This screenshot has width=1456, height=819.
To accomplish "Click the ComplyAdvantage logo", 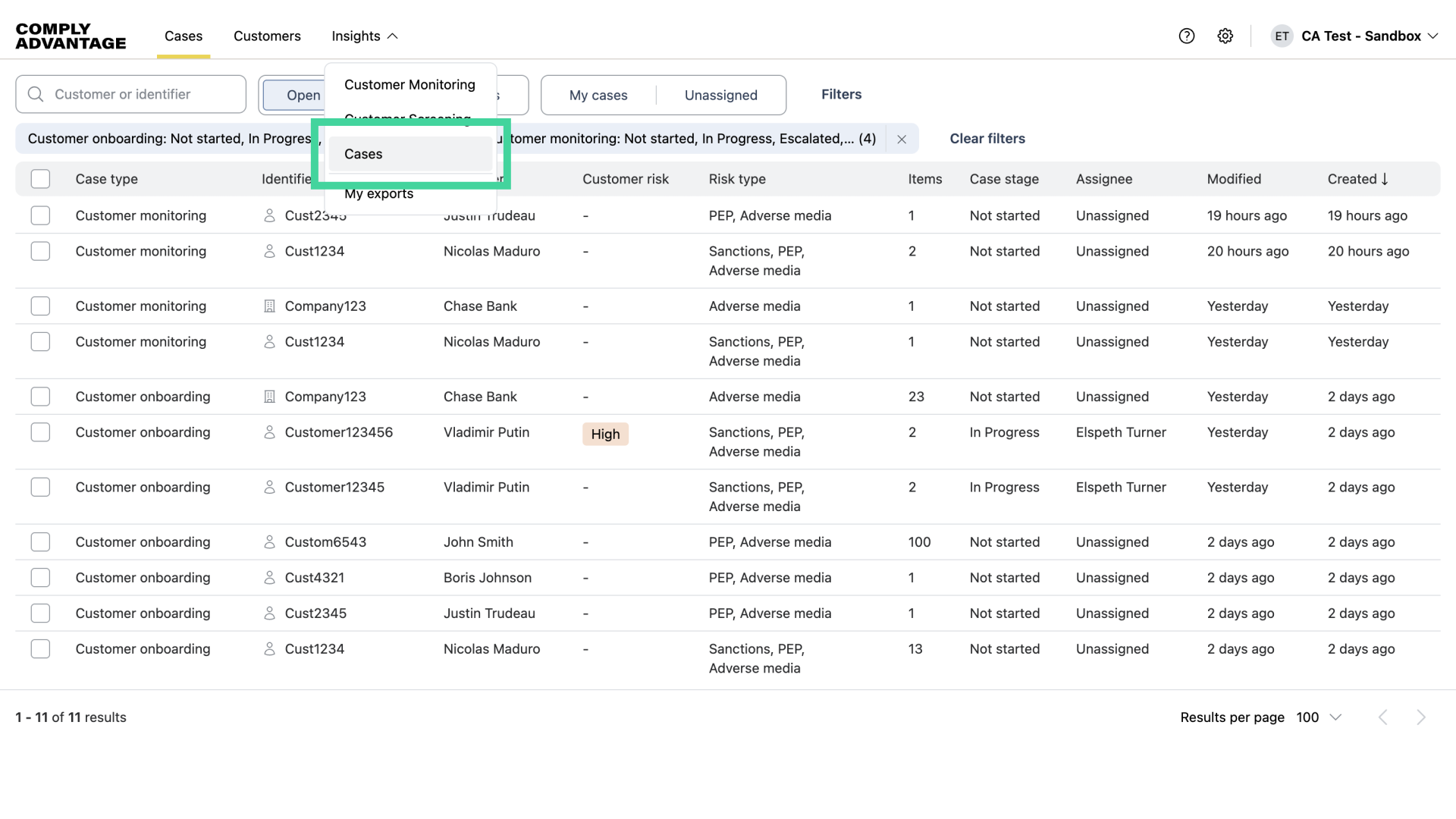I will (x=71, y=36).
